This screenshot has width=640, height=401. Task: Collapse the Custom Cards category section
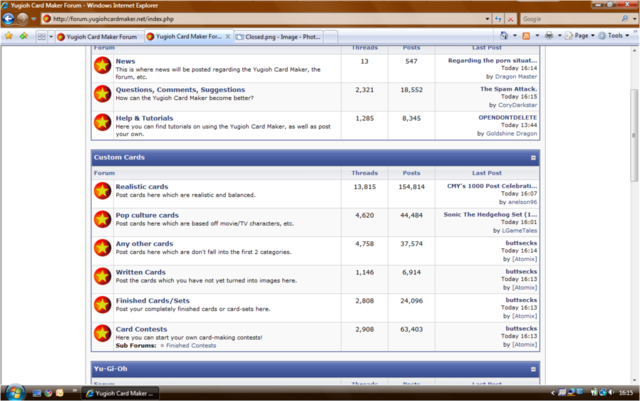tap(533, 158)
